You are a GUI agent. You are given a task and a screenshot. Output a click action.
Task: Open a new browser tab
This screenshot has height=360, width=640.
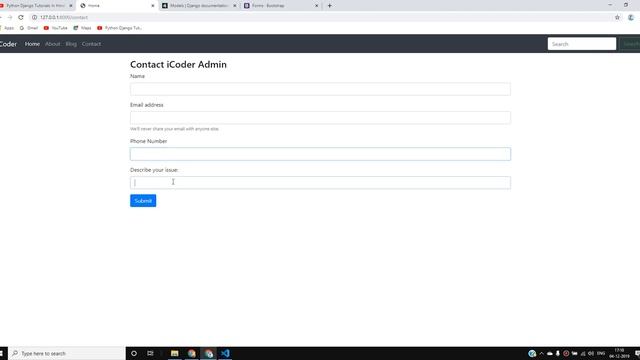click(x=329, y=6)
